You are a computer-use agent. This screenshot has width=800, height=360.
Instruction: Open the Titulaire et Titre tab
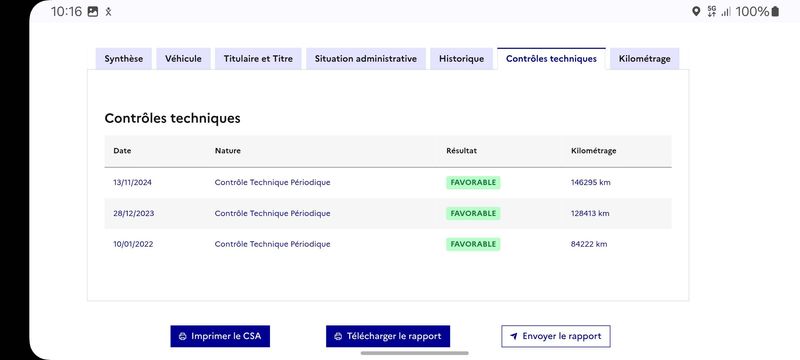pyautogui.click(x=258, y=59)
